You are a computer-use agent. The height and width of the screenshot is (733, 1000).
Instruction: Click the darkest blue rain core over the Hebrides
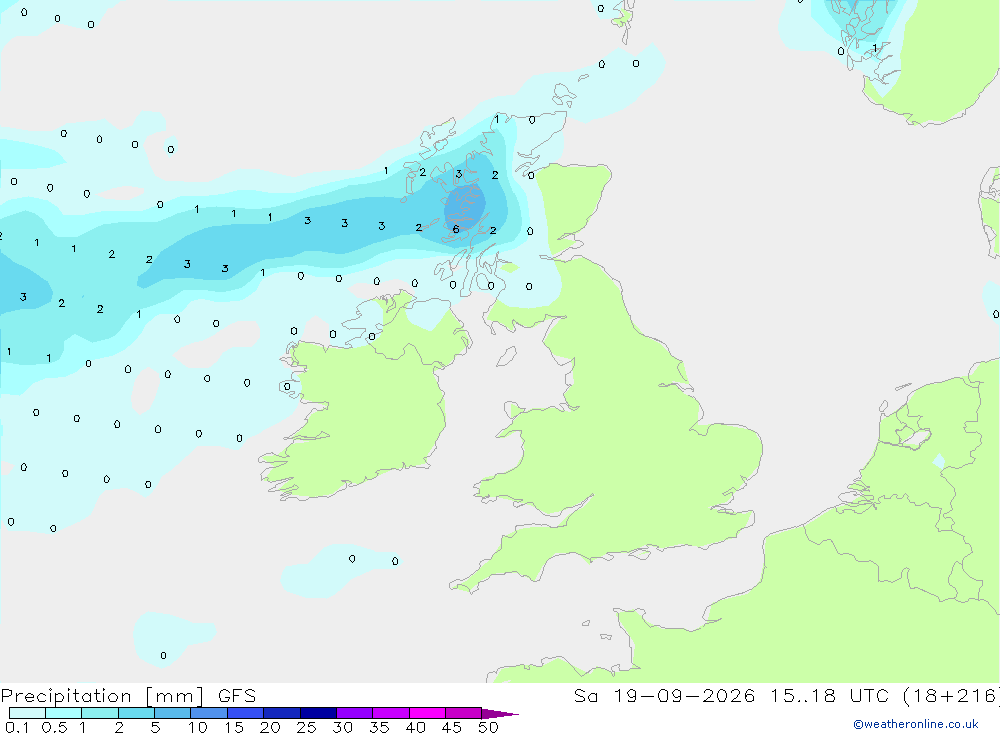click(x=464, y=205)
